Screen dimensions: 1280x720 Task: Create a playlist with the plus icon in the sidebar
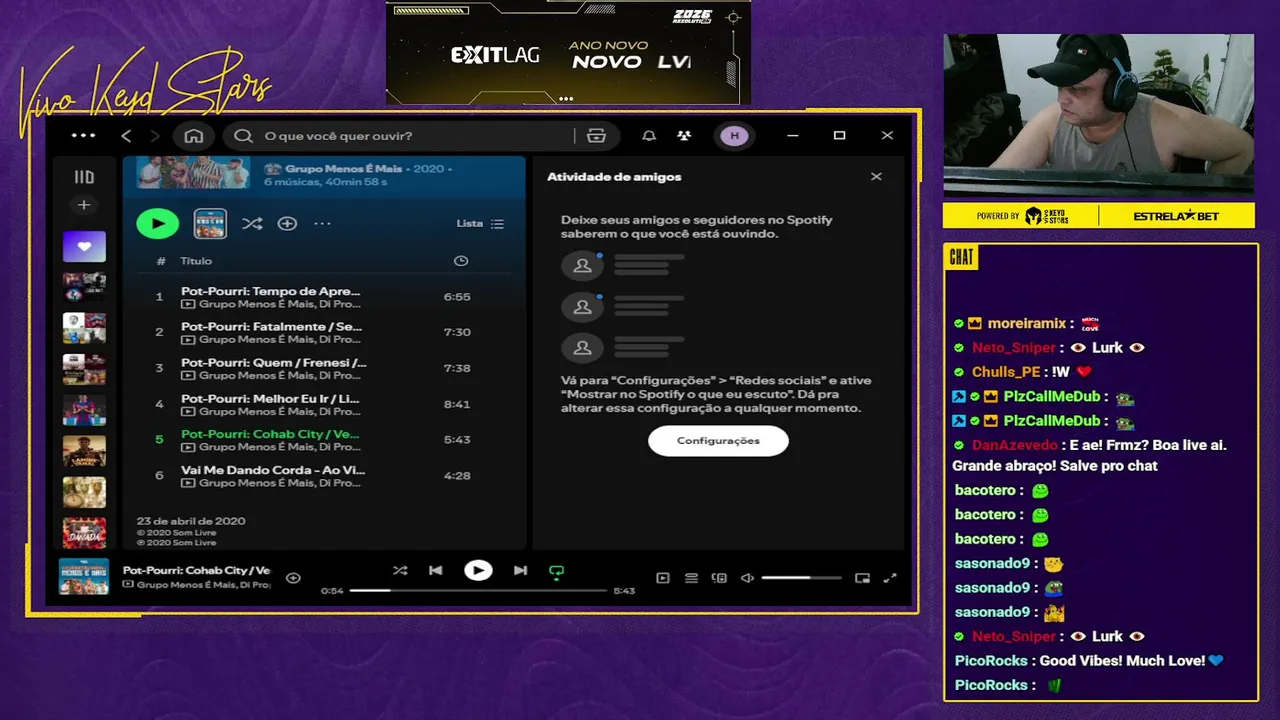84,205
